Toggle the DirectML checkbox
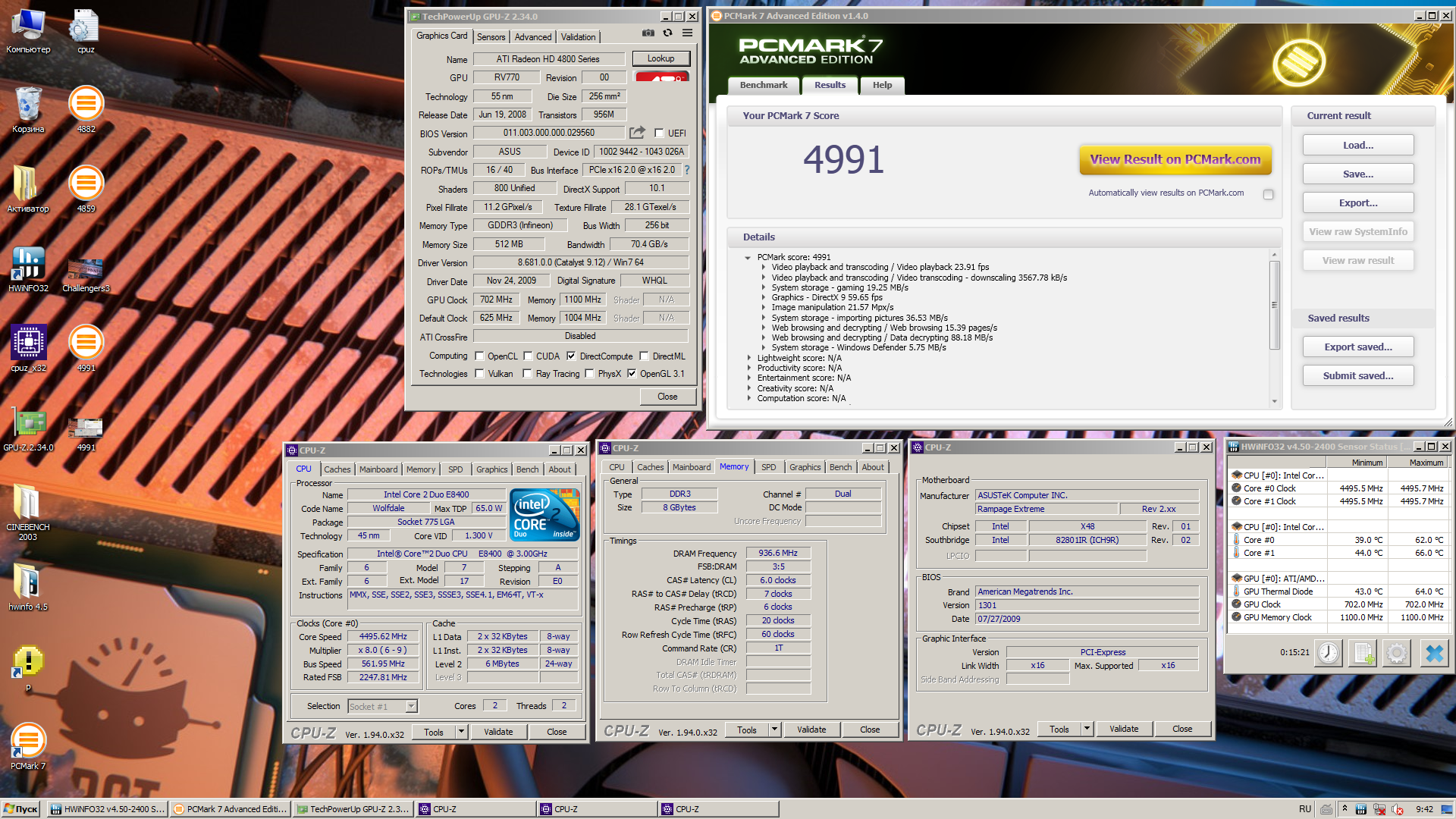This screenshot has width=1456, height=819. [x=644, y=356]
